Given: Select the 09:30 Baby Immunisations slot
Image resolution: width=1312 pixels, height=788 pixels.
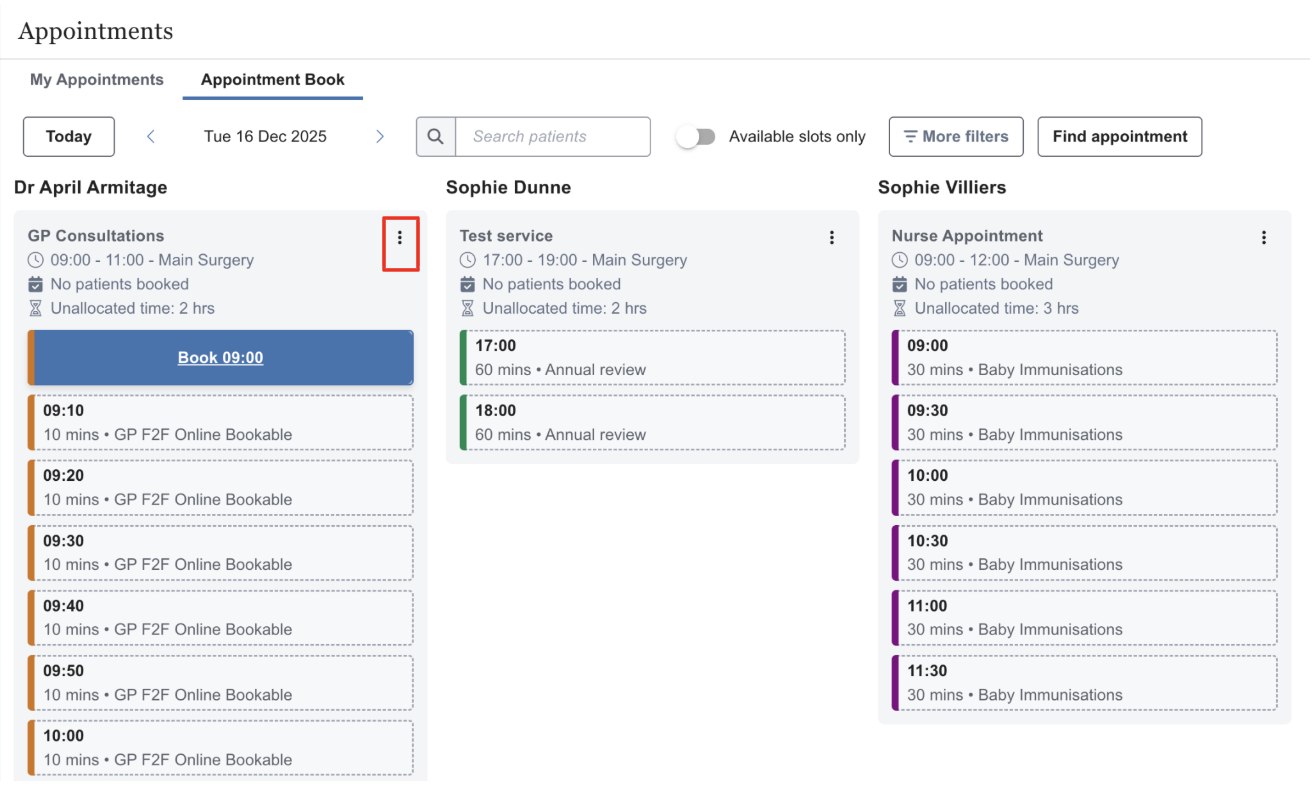Looking at the screenshot, I should click(1084, 423).
